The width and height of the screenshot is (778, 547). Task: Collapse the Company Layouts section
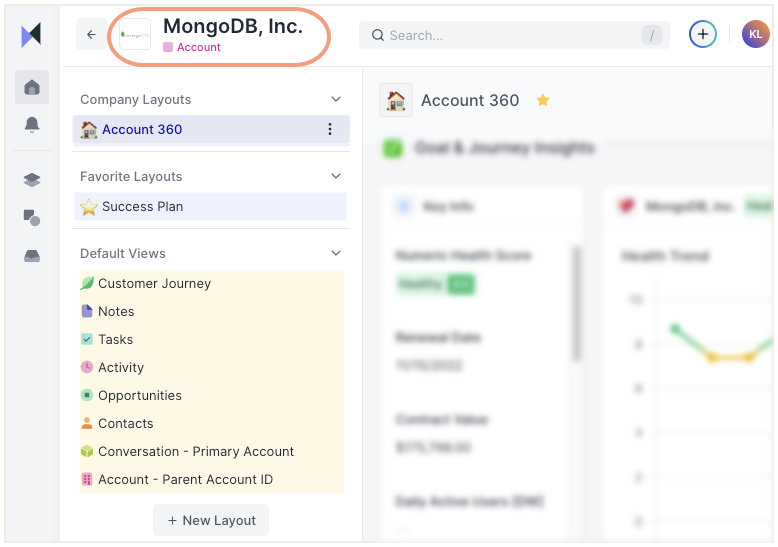(x=336, y=99)
